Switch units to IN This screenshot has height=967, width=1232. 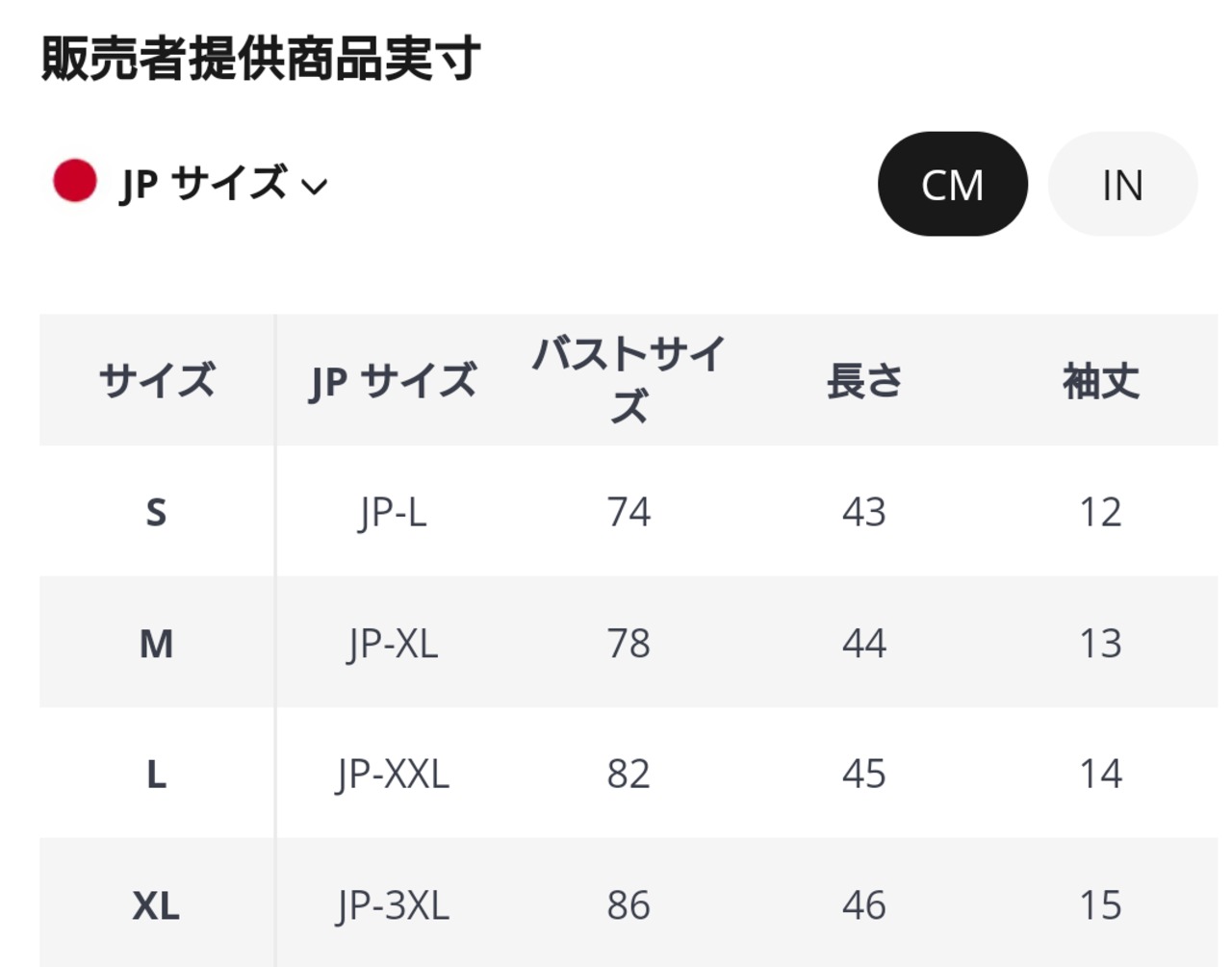(x=1122, y=184)
